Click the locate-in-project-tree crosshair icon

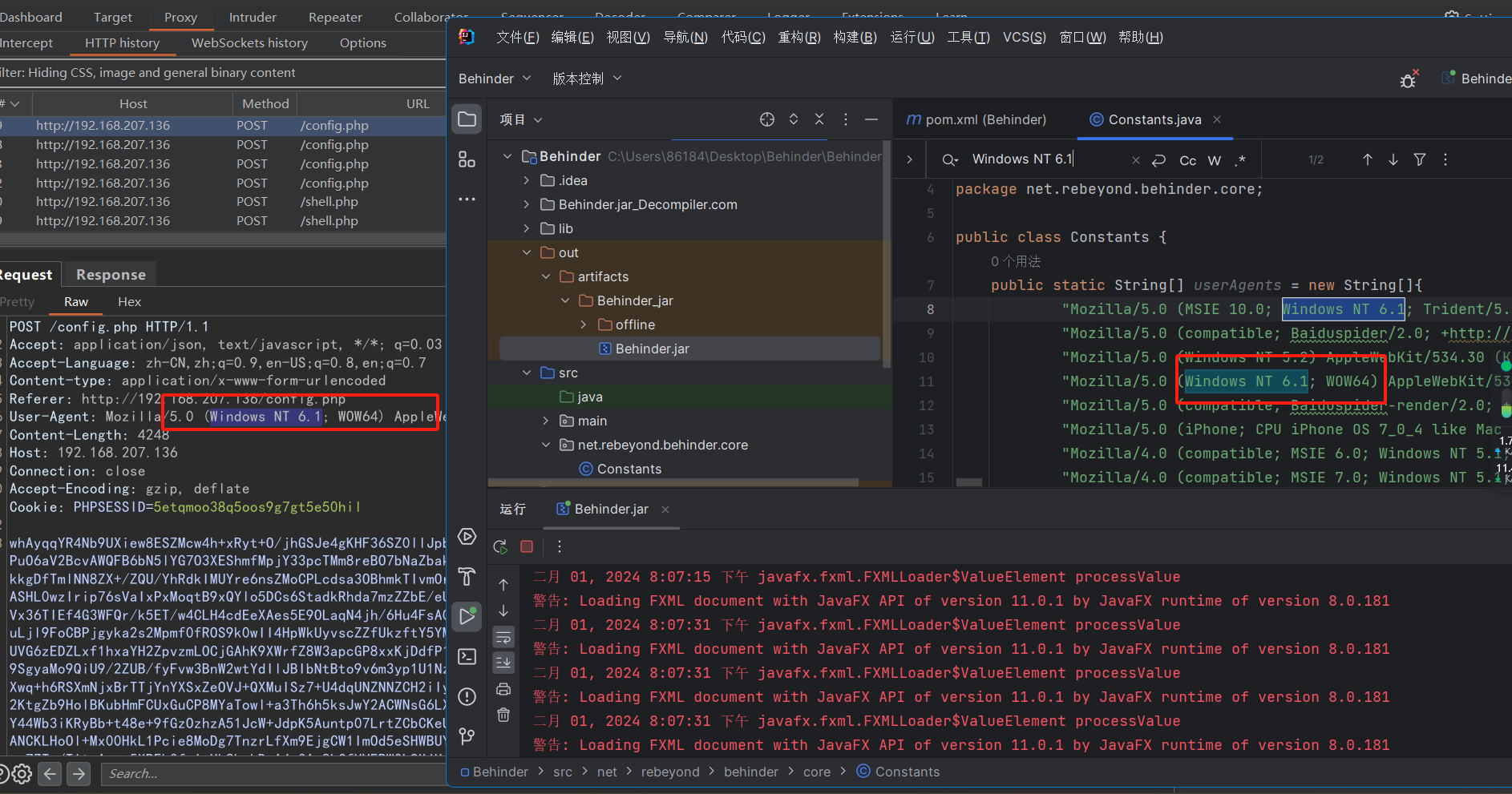click(767, 119)
